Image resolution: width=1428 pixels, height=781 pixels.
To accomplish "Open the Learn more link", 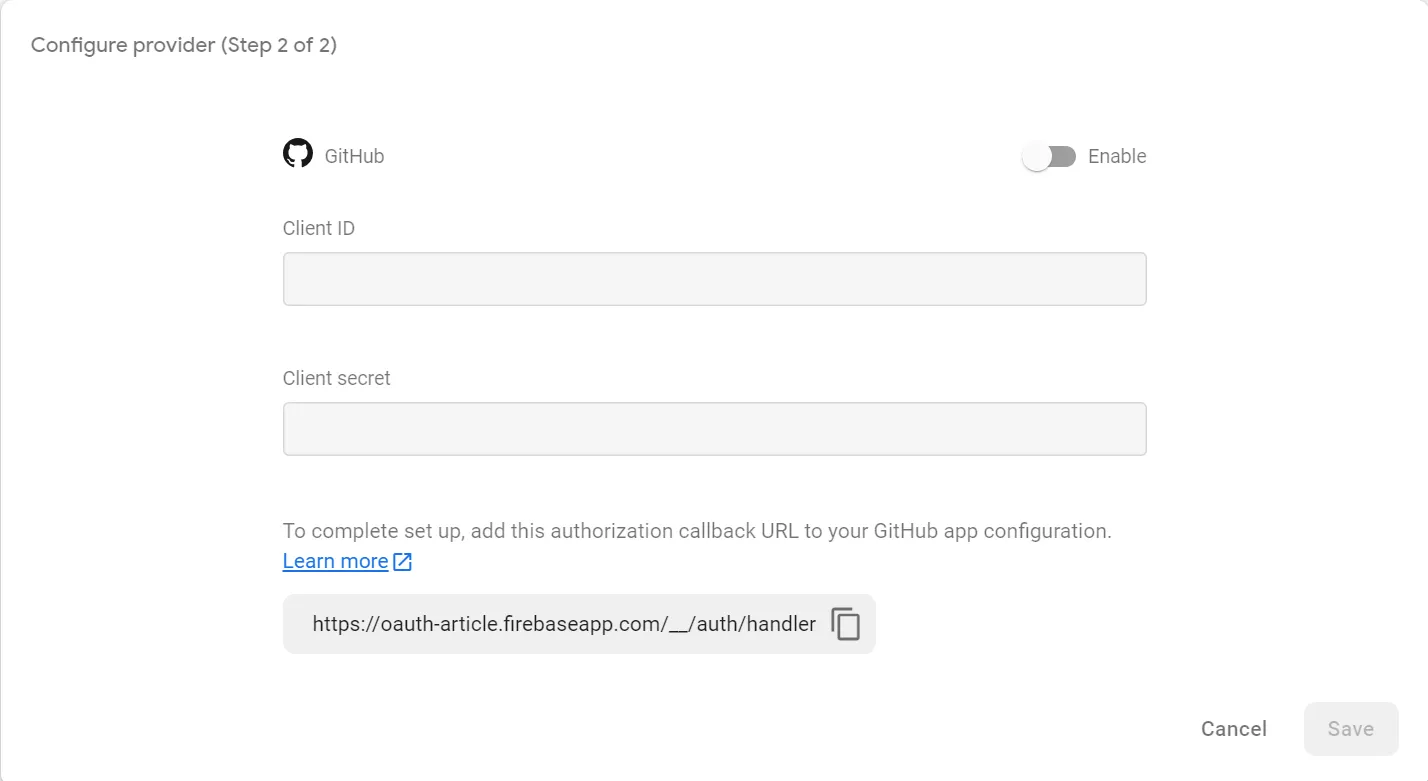I will (335, 561).
